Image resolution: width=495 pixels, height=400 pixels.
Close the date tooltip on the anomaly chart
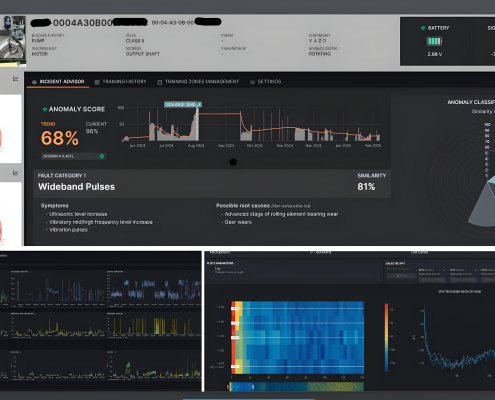[x=199, y=104]
